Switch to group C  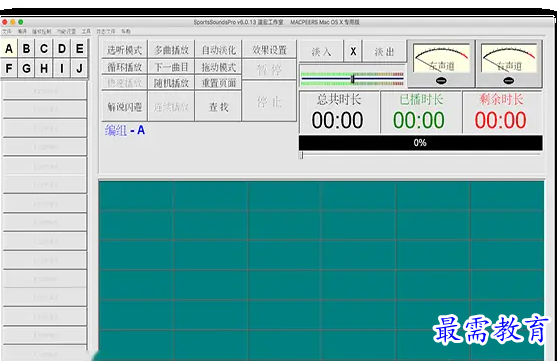click(x=44, y=49)
